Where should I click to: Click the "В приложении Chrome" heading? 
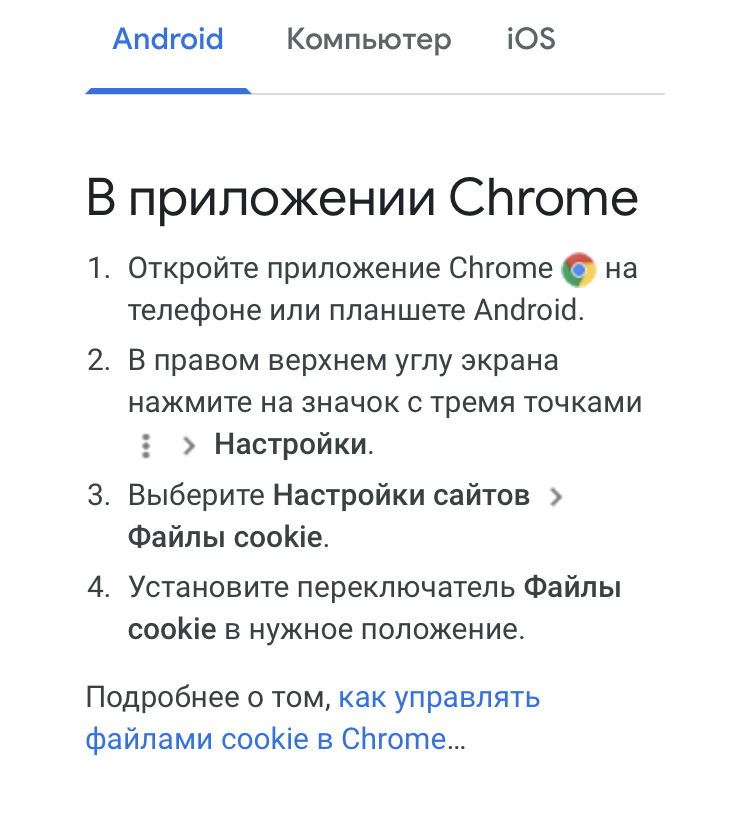tap(362, 197)
